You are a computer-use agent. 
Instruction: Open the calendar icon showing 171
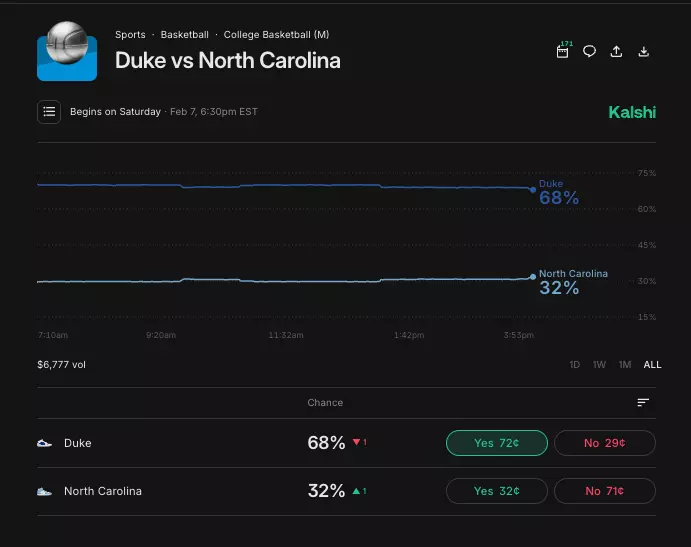(563, 51)
